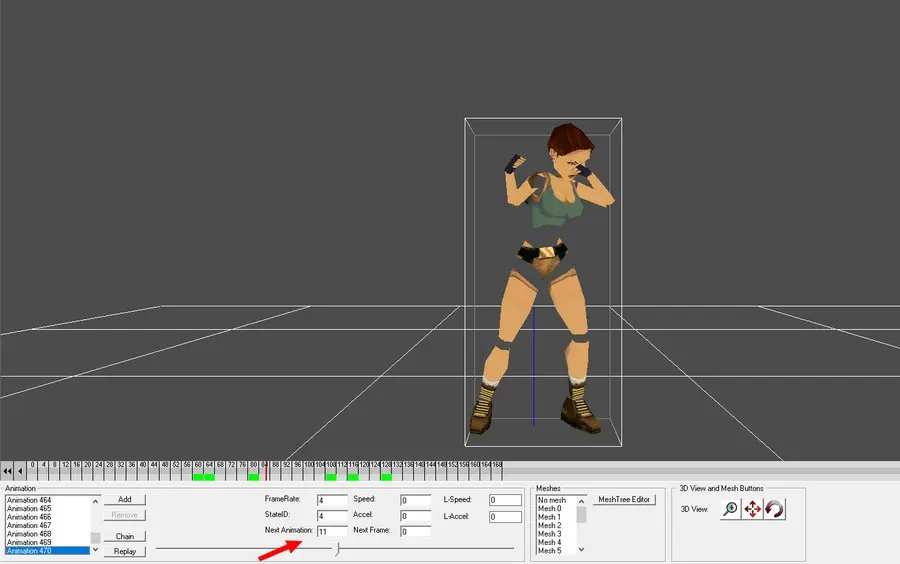The height and width of the screenshot is (564, 900).
Task: Choose Mesh 3 in the Meshes list
Action: tap(550, 534)
